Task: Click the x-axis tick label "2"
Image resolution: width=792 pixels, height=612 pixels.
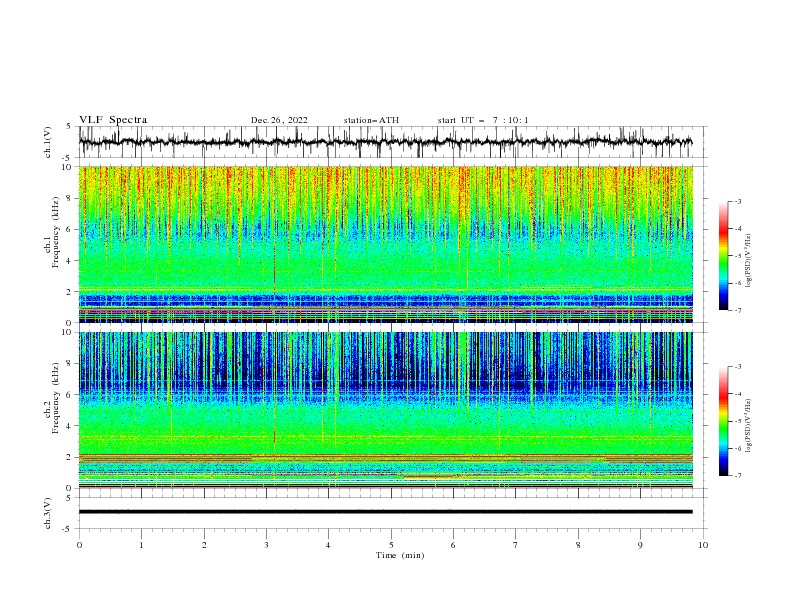Action: 204,545
